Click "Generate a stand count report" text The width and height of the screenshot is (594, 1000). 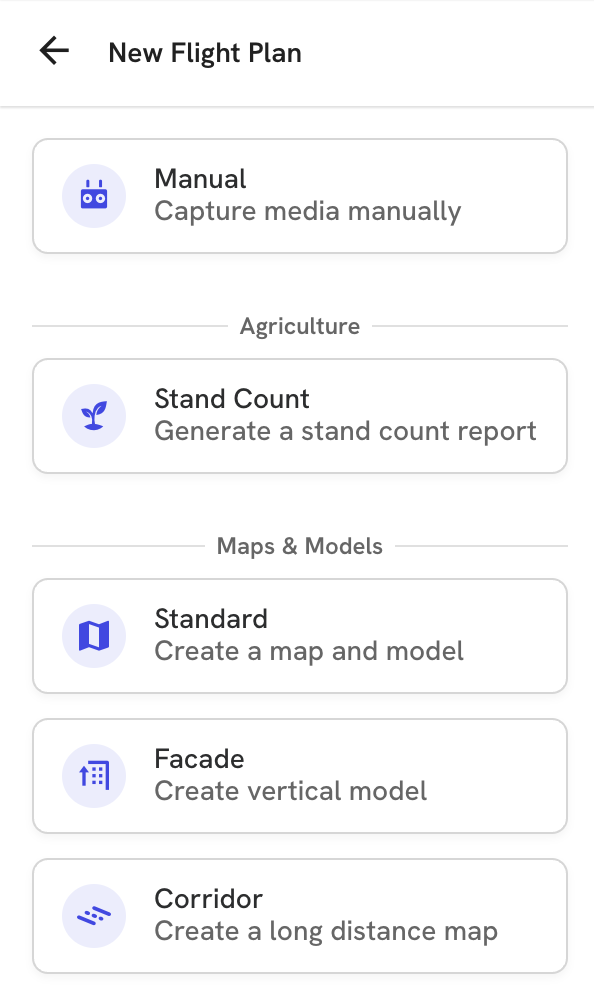click(x=345, y=431)
